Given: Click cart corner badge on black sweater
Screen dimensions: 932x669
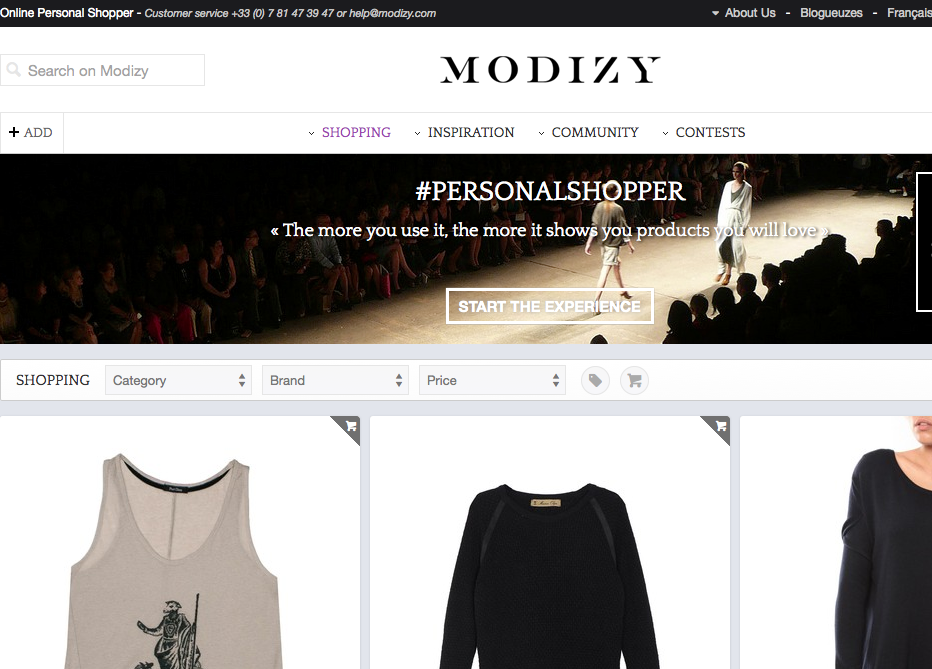Looking at the screenshot, I should [718, 428].
